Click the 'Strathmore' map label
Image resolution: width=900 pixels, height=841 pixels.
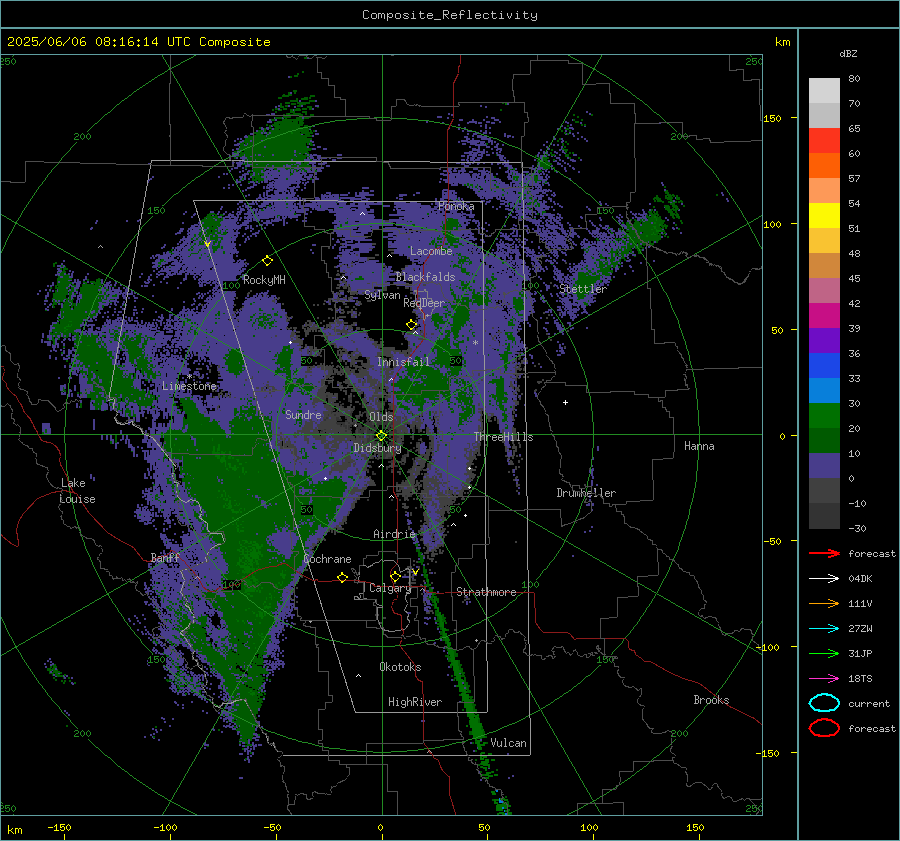point(486,592)
